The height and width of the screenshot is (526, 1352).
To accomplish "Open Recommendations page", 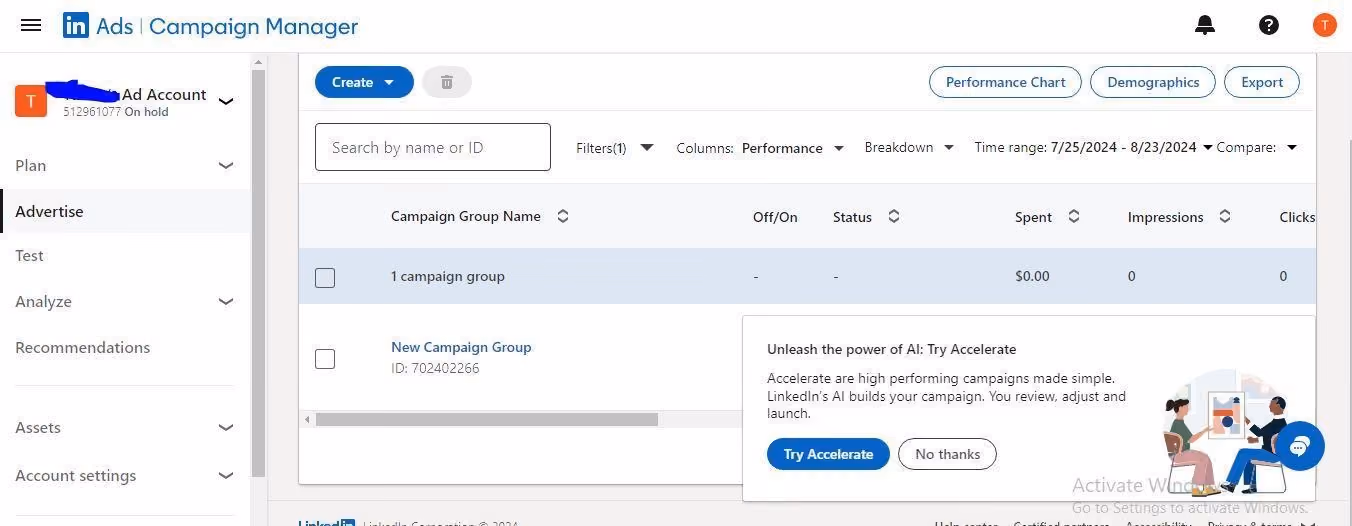I will pos(83,348).
